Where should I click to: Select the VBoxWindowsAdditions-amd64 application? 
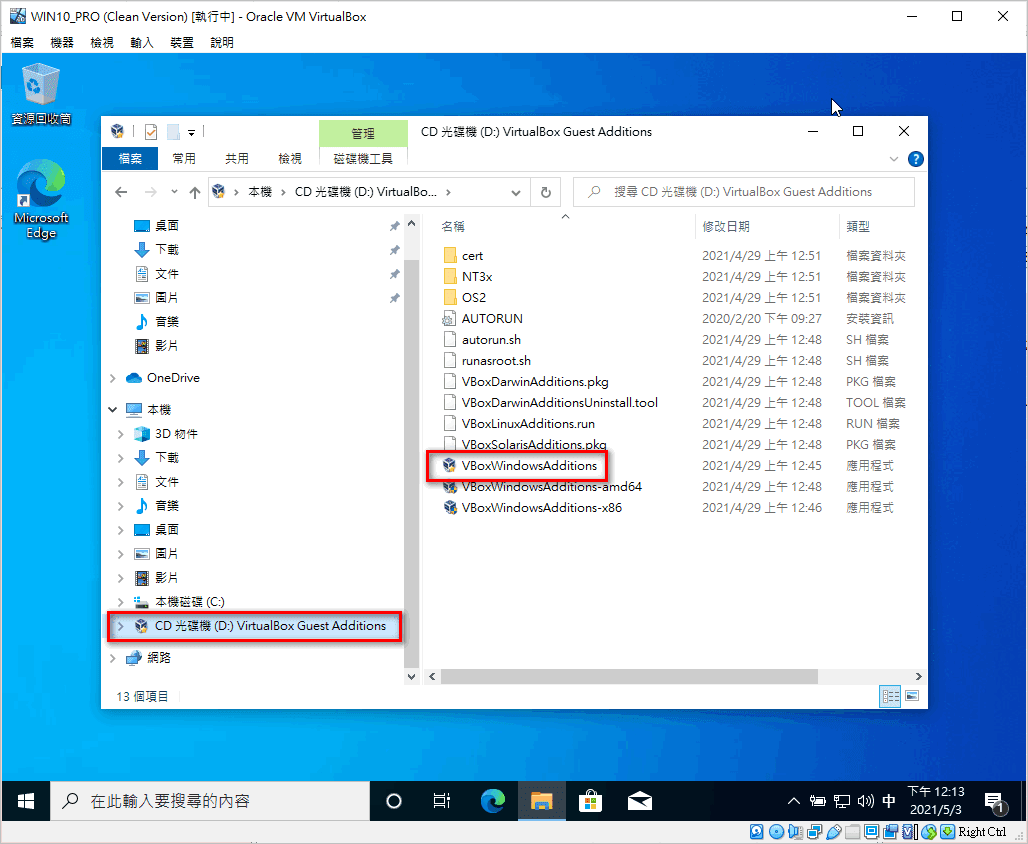click(x=551, y=487)
